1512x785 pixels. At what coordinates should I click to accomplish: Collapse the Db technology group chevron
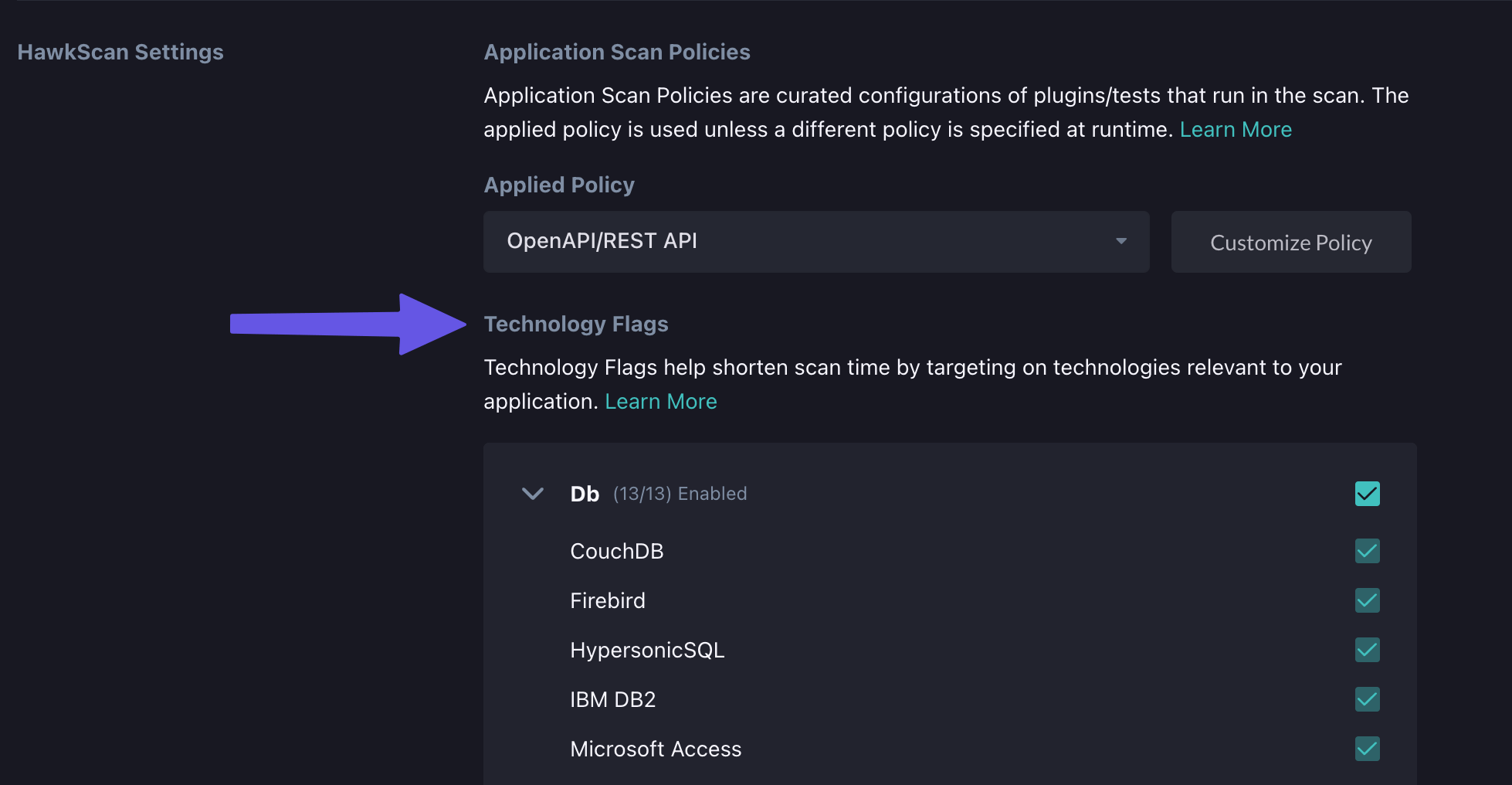pyautogui.click(x=533, y=494)
